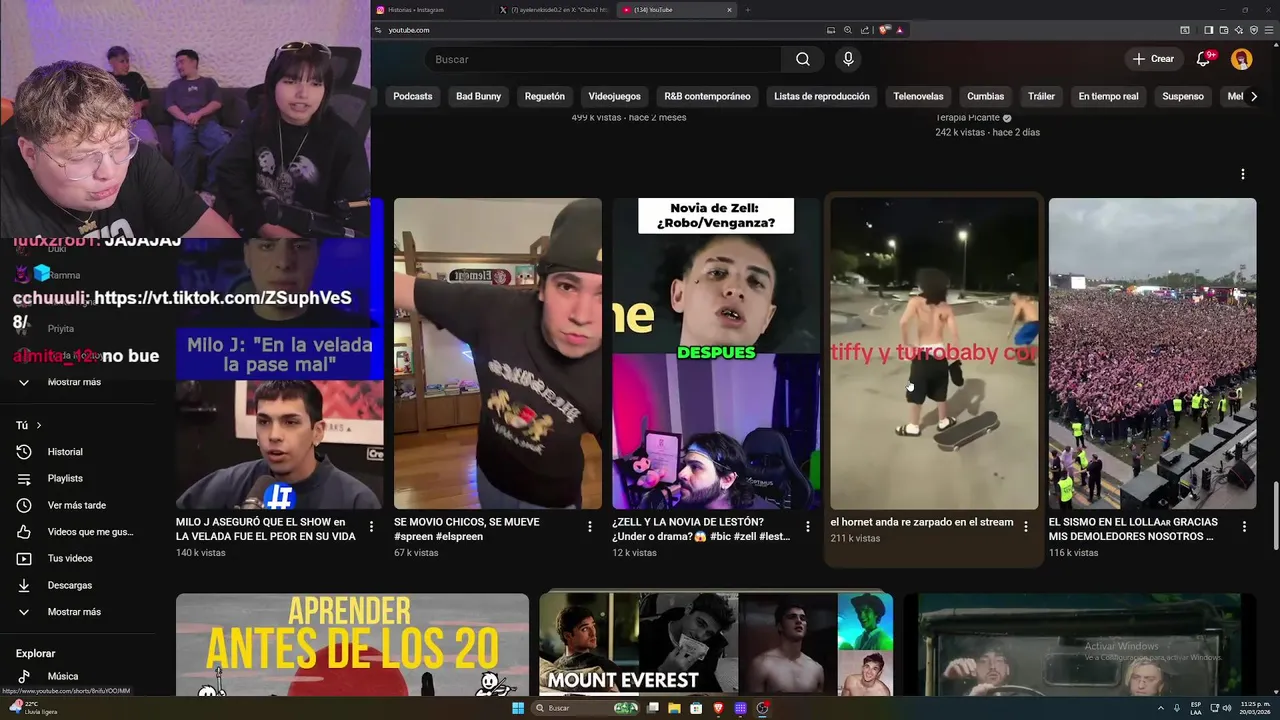Open Historial in the sidebar
This screenshot has width=1280, height=720.
65,452
